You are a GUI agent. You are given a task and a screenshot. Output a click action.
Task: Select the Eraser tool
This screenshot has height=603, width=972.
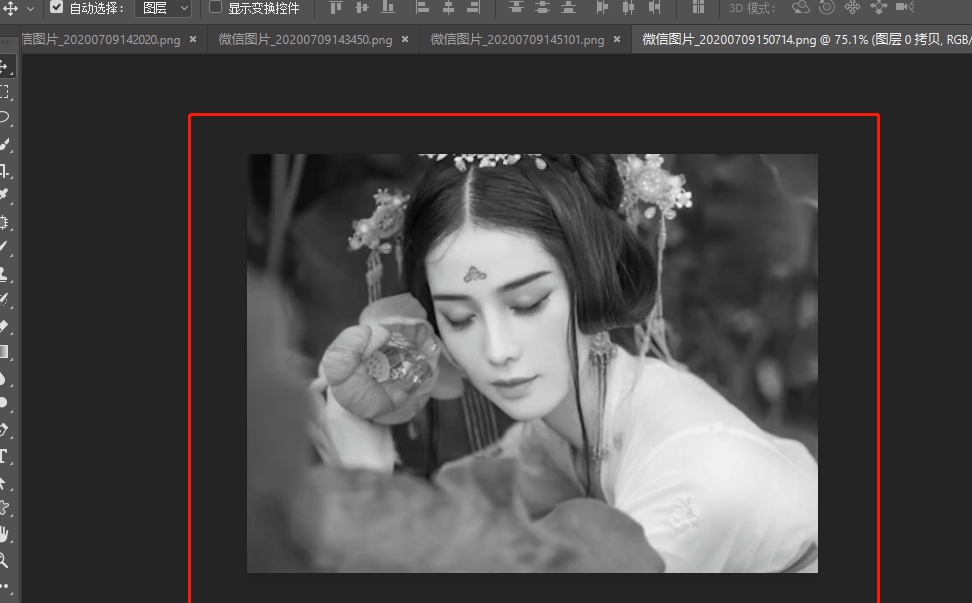(4, 325)
